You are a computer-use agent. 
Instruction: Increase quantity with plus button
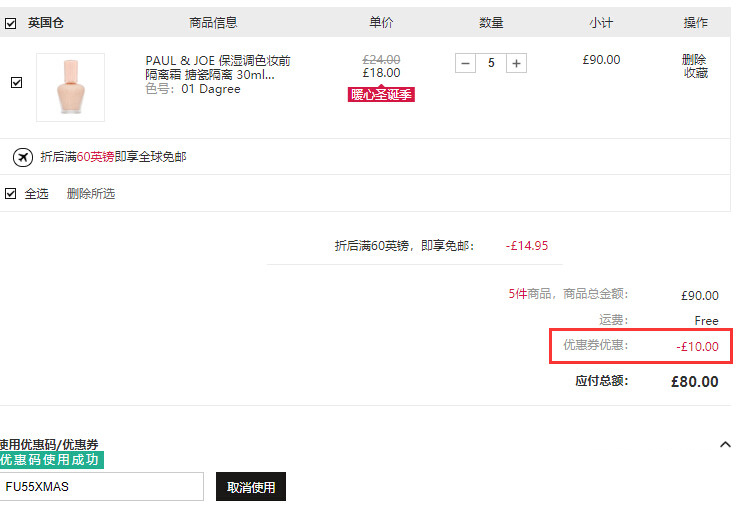(x=516, y=63)
